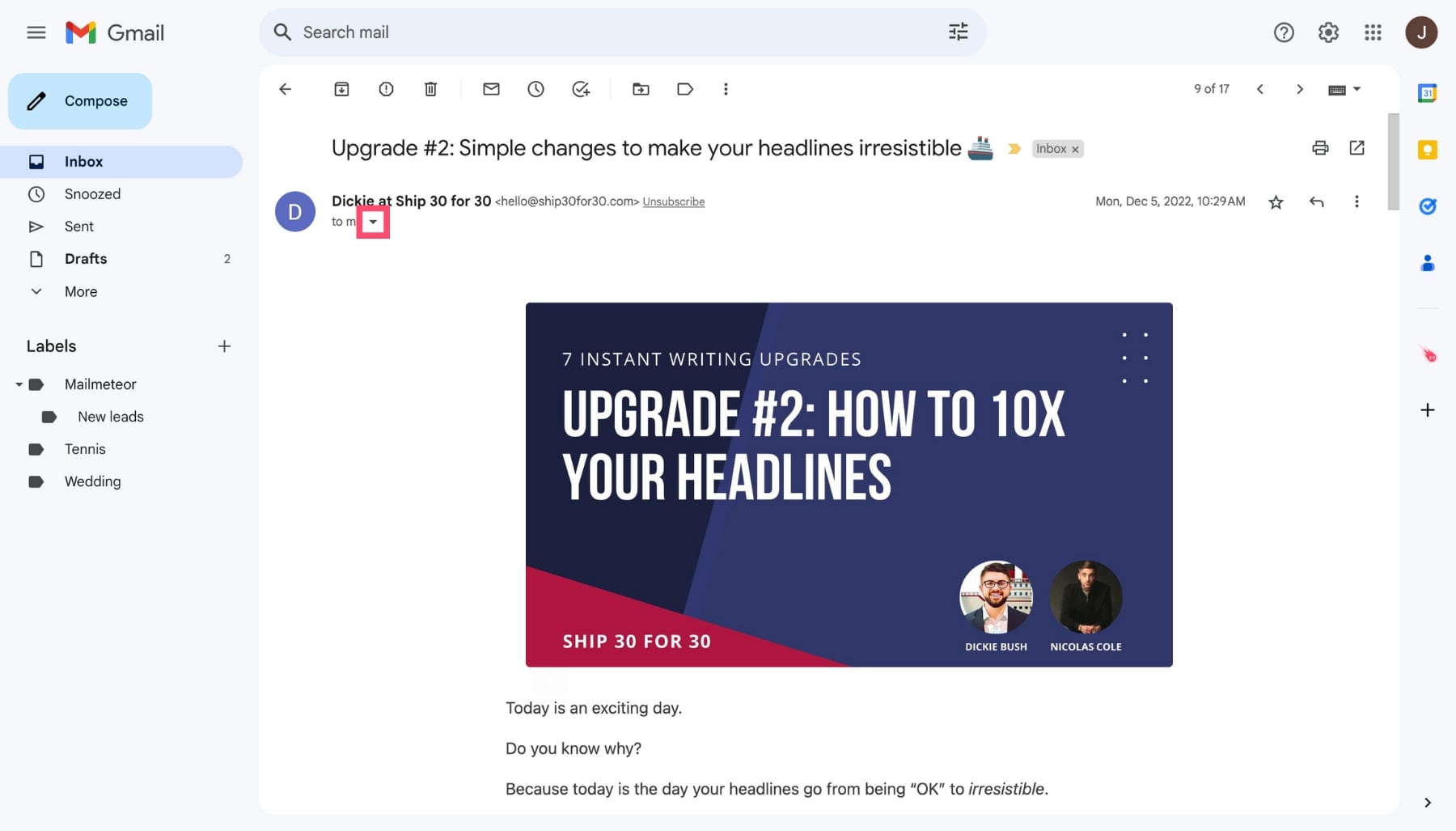Open the Google apps grid
1456x831 pixels.
[1373, 32]
